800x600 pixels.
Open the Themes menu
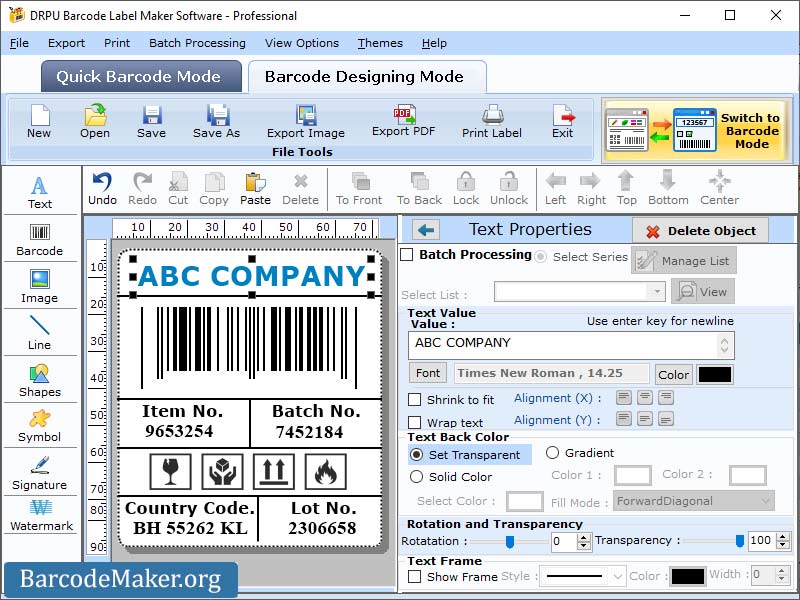379,43
